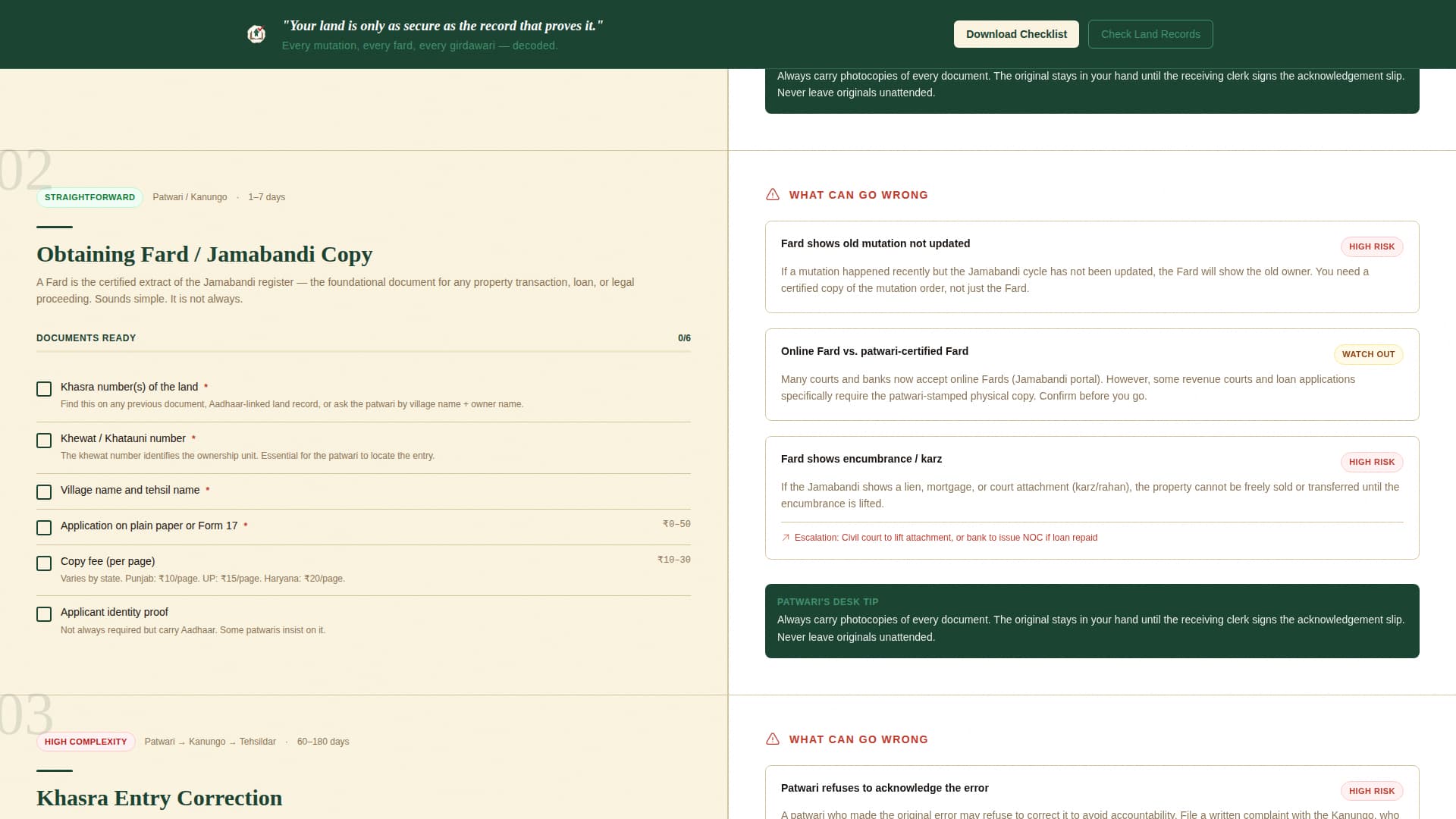The height and width of the screenshot is (819, 1456).
Task: Click the escalation arrow icon in karz card
Action: pyautogui.click(x=786, y=538)
